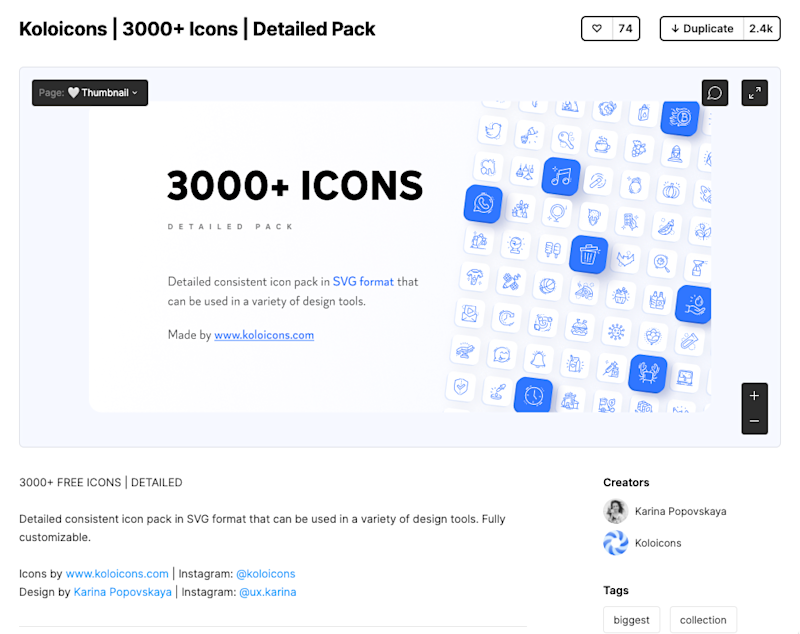
Task: Select the biggest tag
Action: pyautogui.click(x=632, y=620)
